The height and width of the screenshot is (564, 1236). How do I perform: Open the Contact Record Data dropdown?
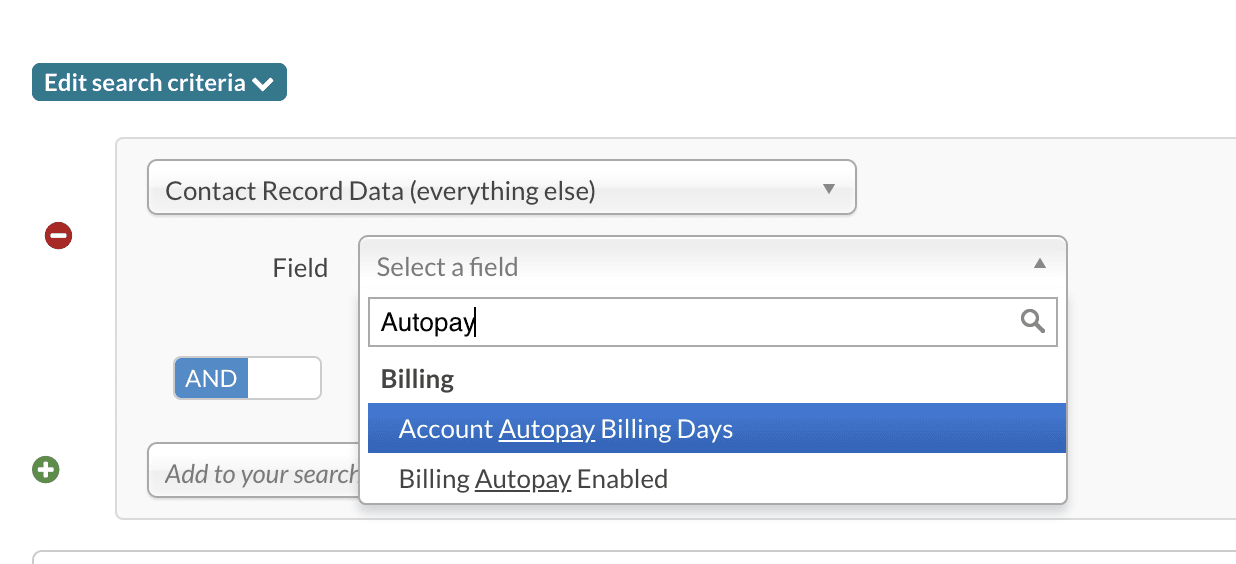point(500,188)
